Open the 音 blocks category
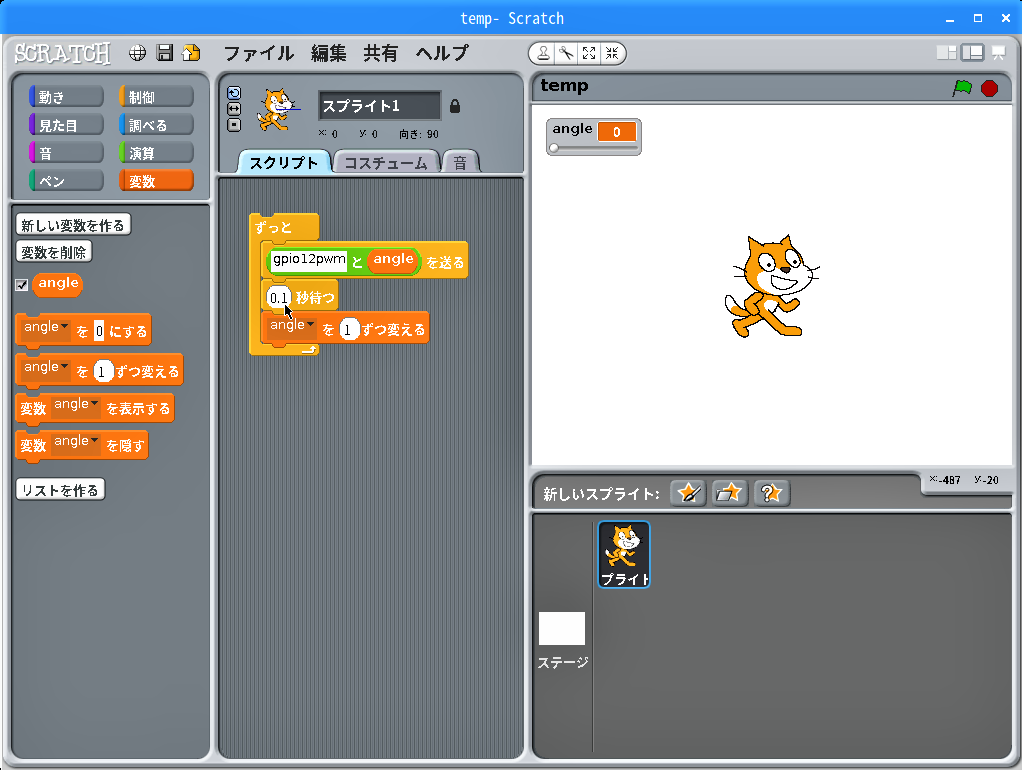This screenshot has height=770, width=1022. point(66,153)
